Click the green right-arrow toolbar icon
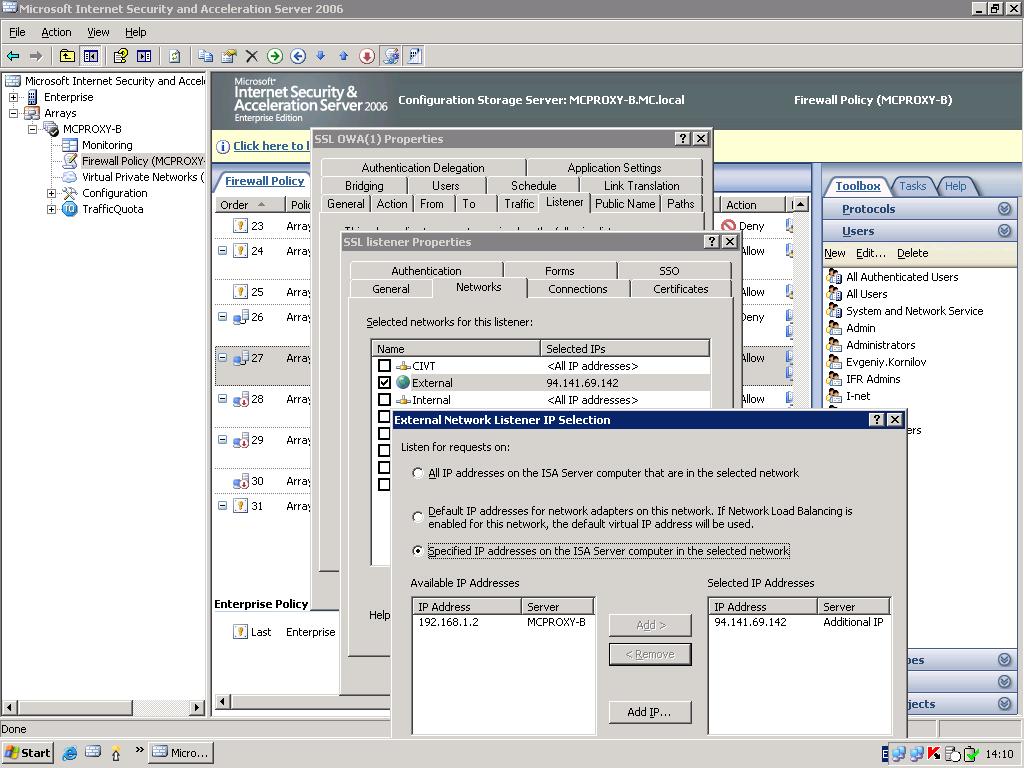Image resolution: width=1024 pixels, height=768 pixels. tap(275, 56)
